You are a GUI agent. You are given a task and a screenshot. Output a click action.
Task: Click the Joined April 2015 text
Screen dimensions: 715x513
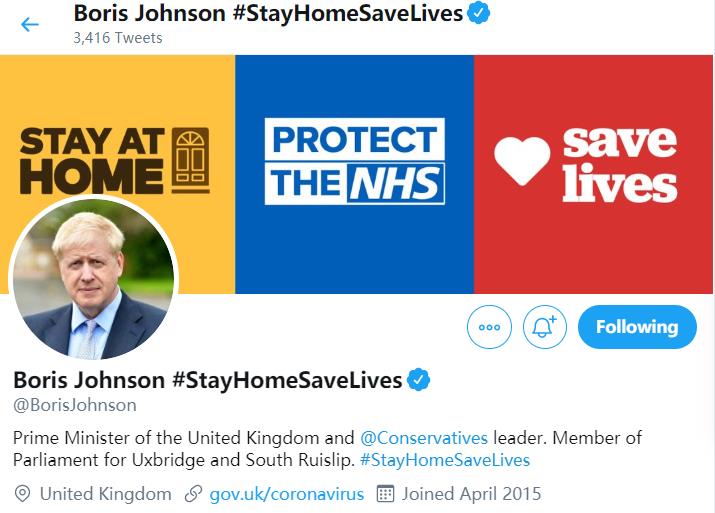pos(471,494)
